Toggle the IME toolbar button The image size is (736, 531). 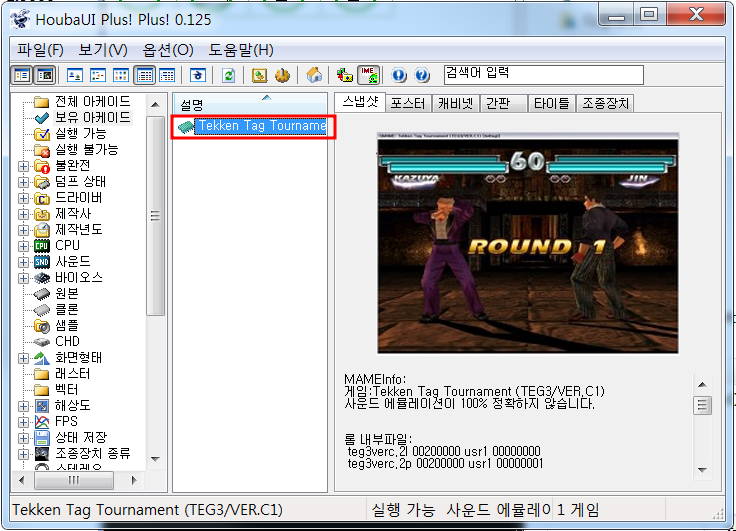368,75
